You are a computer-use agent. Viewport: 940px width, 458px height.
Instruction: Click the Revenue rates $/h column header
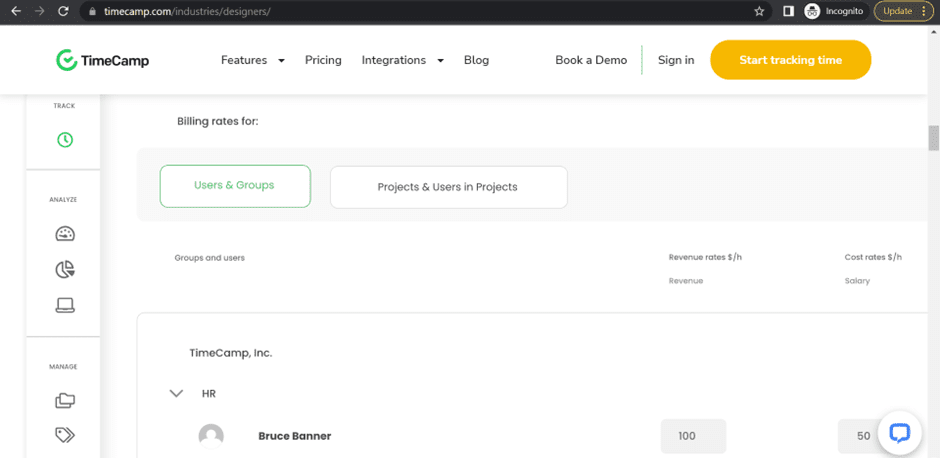click(706, 257)
